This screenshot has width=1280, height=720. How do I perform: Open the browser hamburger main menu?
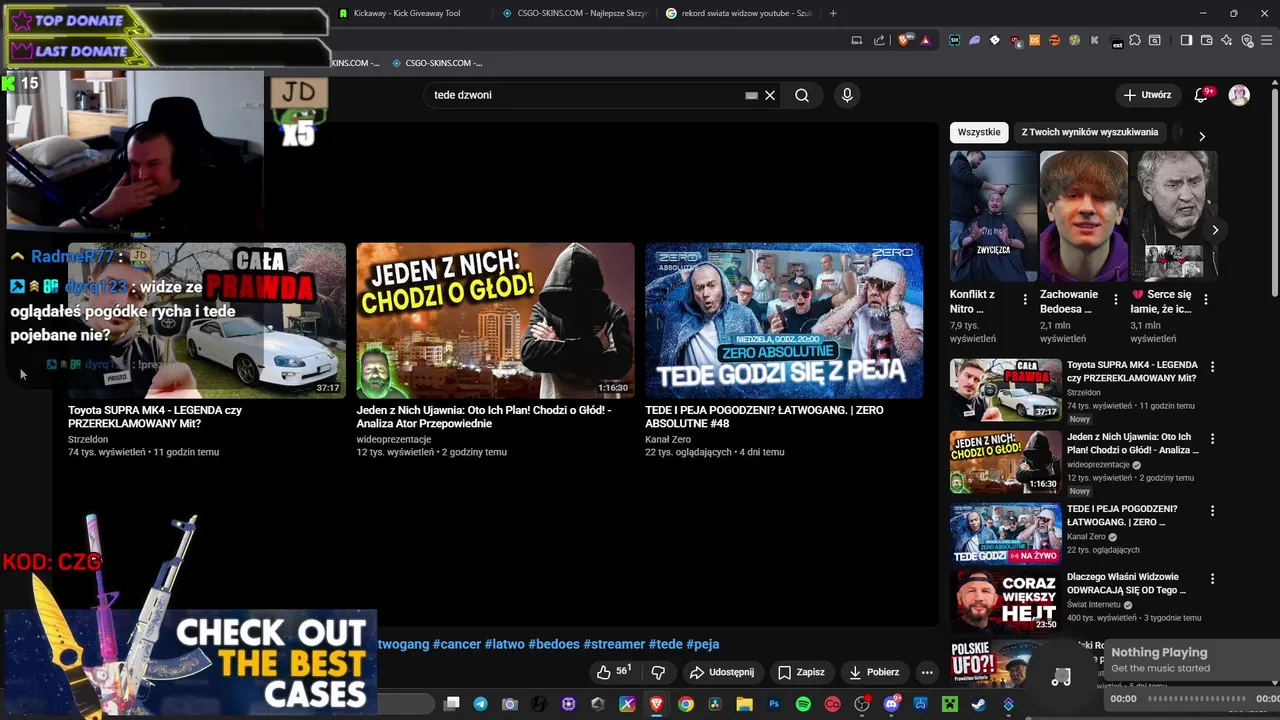point(1267,40)
